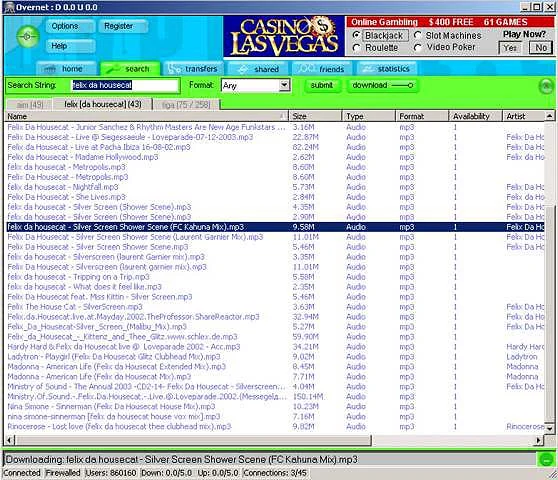
Task: Click the green Overnet globe logo icon
Action: [x=28, y=36]
